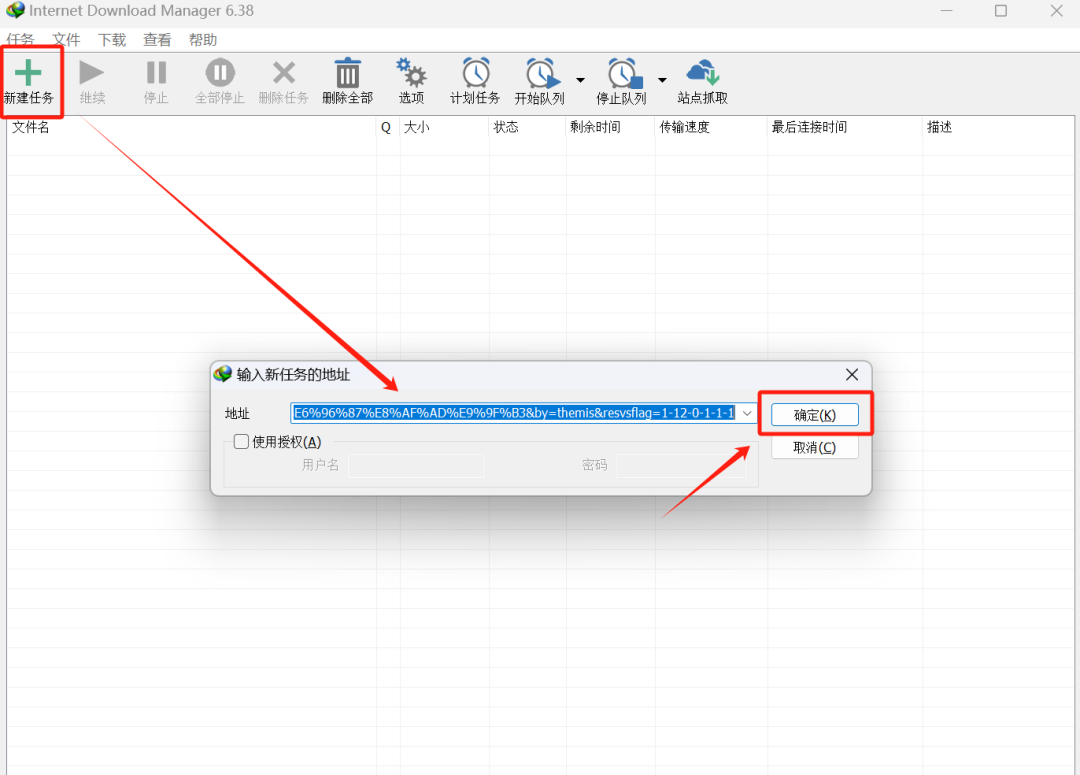Open the 地址 URL history dropdown
This screenshot has width=1080, height=775.
747,413
